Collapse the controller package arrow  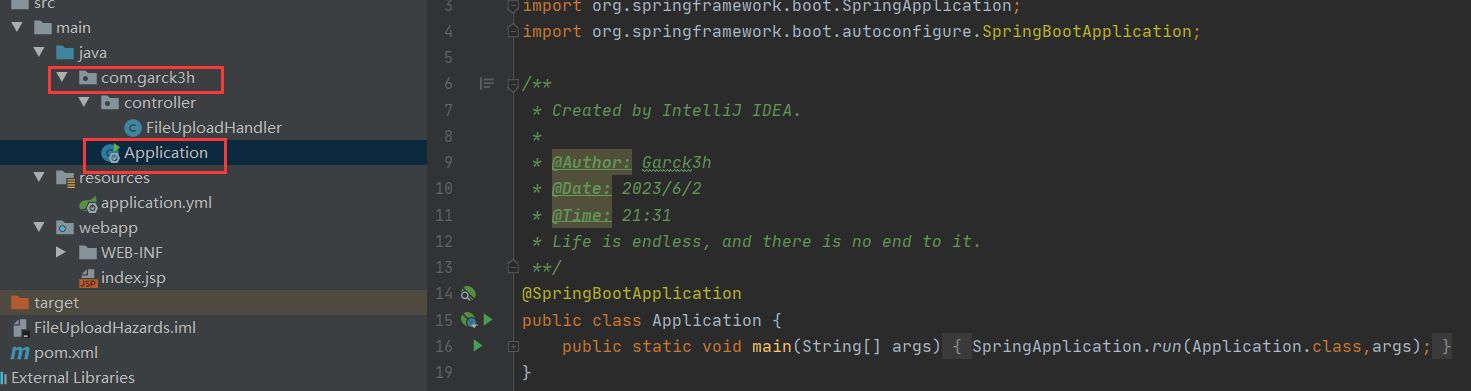point(84,103)
